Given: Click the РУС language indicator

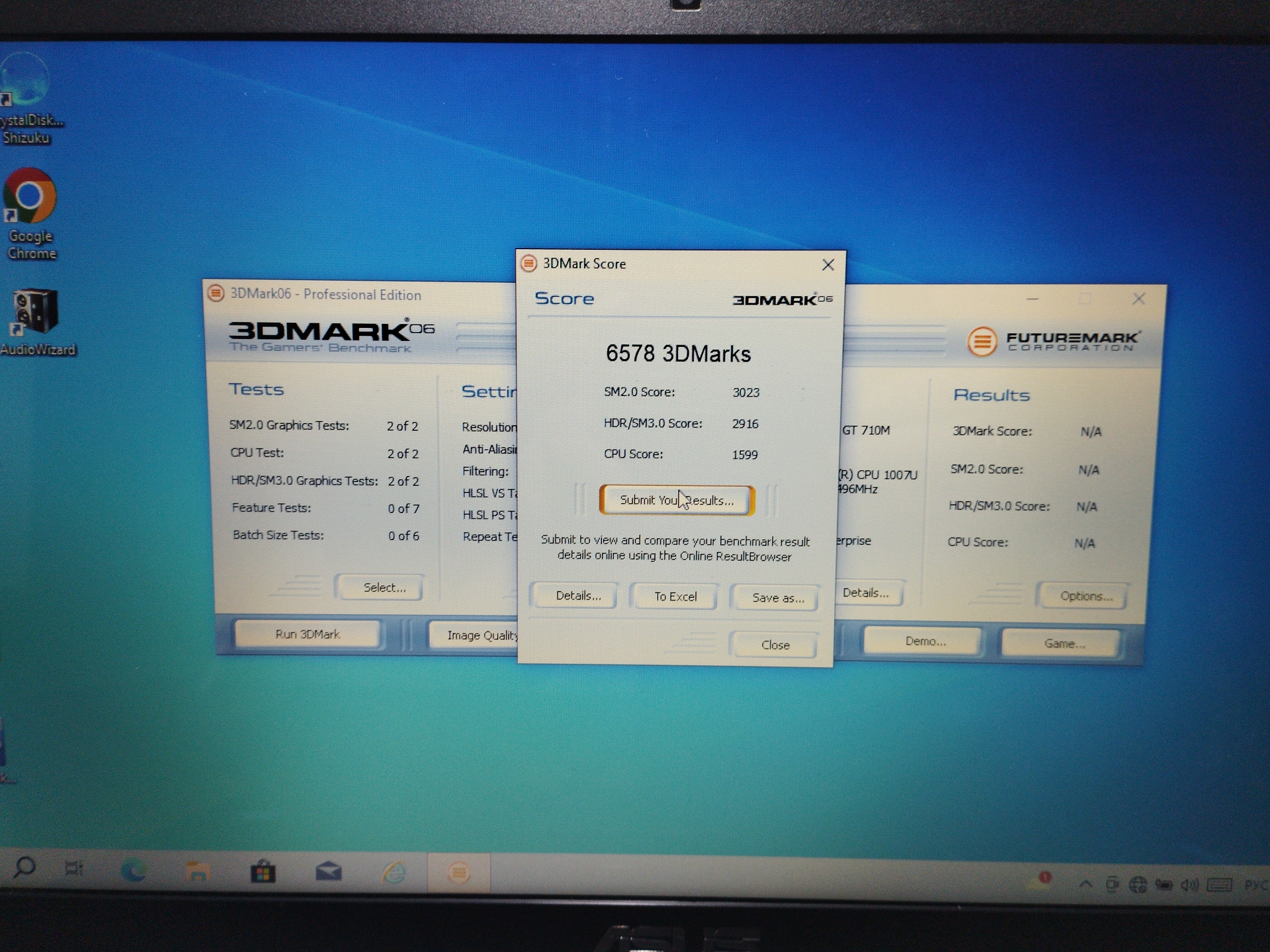Looking at the screenshot, I should (1256, 885).
